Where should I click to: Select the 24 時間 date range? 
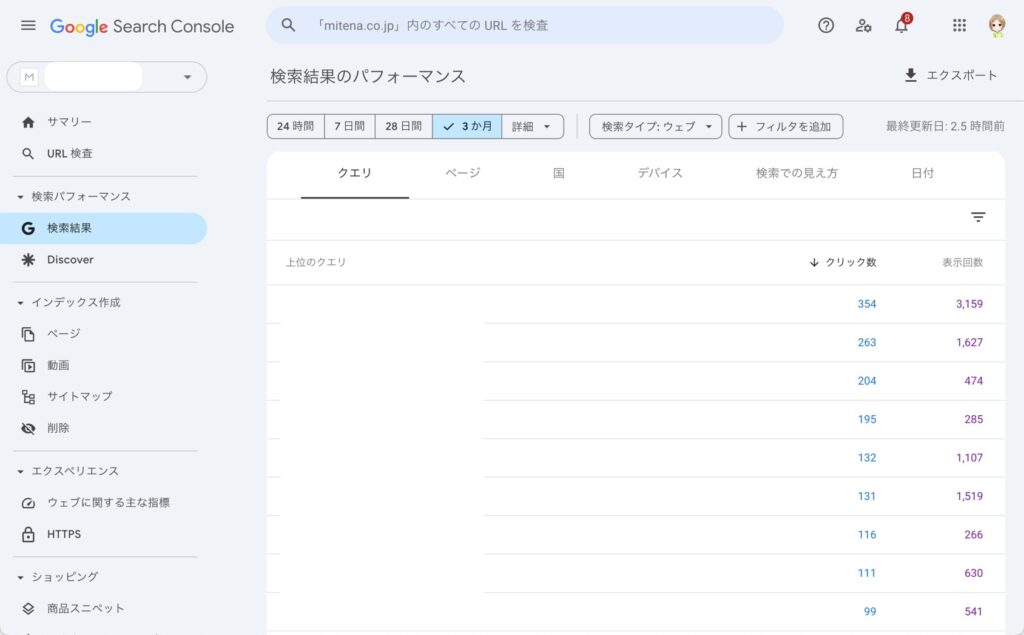[295, 127]
